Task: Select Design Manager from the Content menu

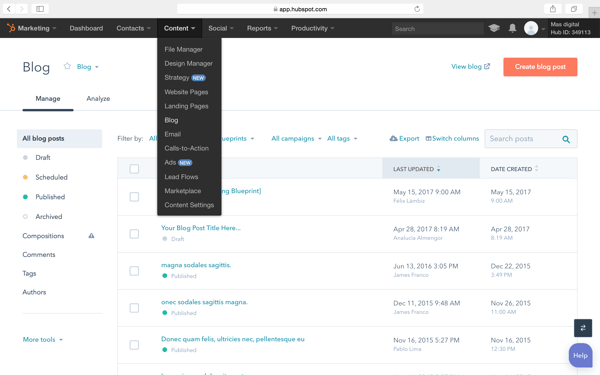Action: 189,64
